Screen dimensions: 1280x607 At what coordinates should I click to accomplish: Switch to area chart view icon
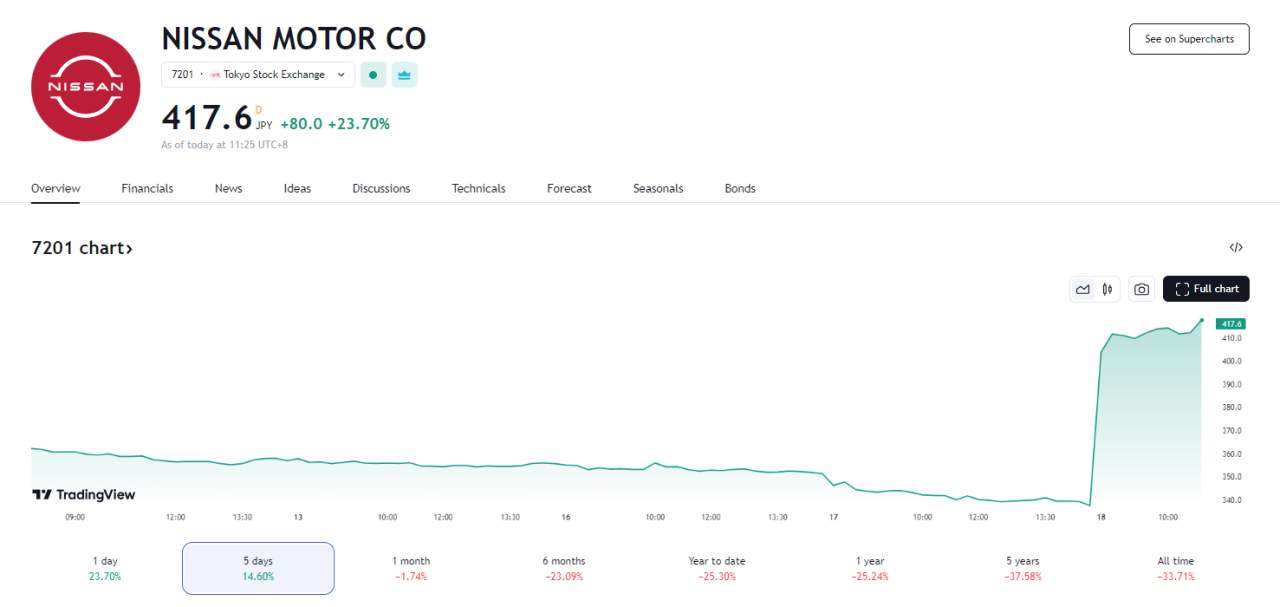[1082, 289]
